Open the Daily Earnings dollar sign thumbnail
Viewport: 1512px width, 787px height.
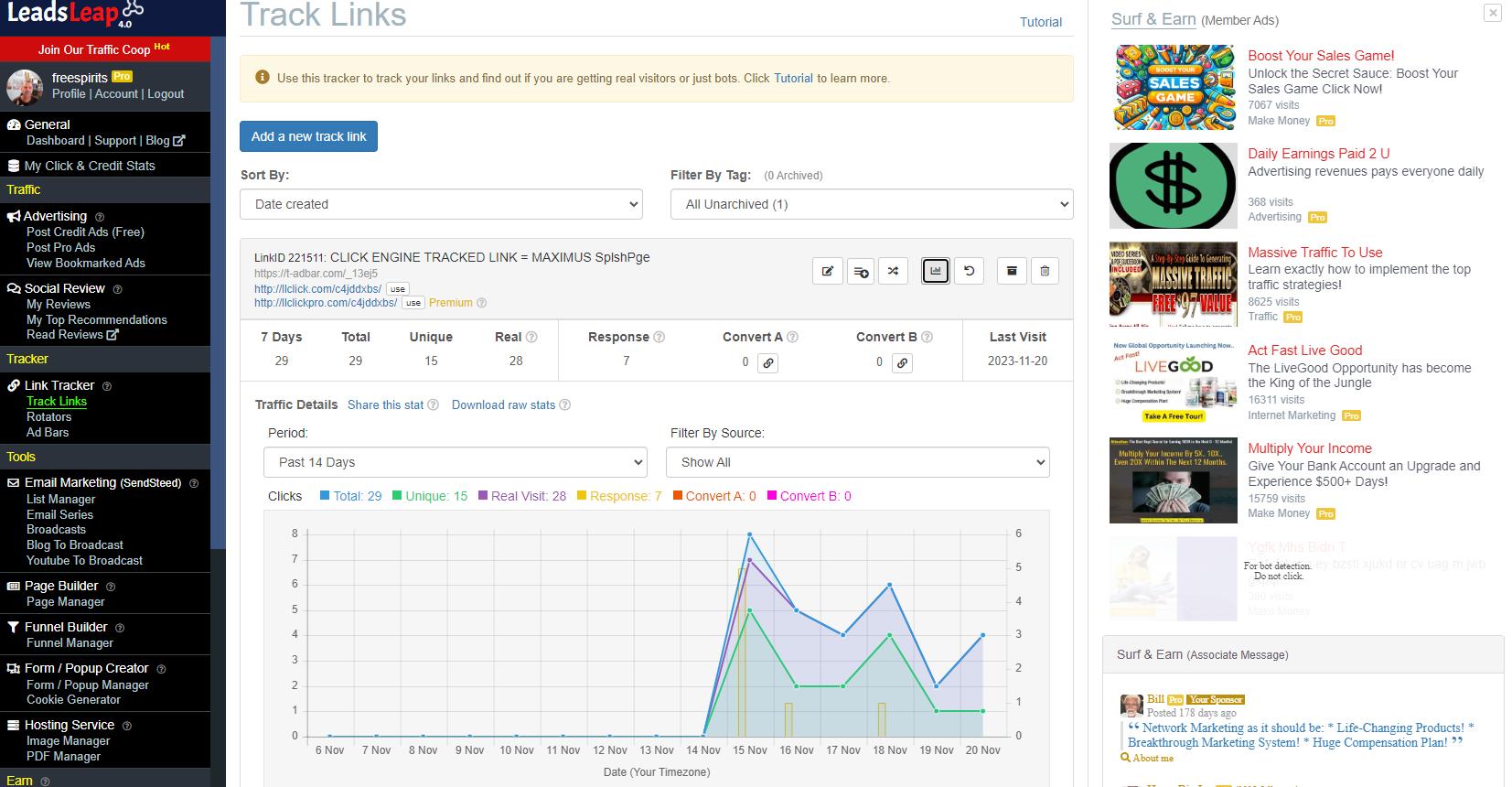pyautogui.click(x=1173, y=186)
